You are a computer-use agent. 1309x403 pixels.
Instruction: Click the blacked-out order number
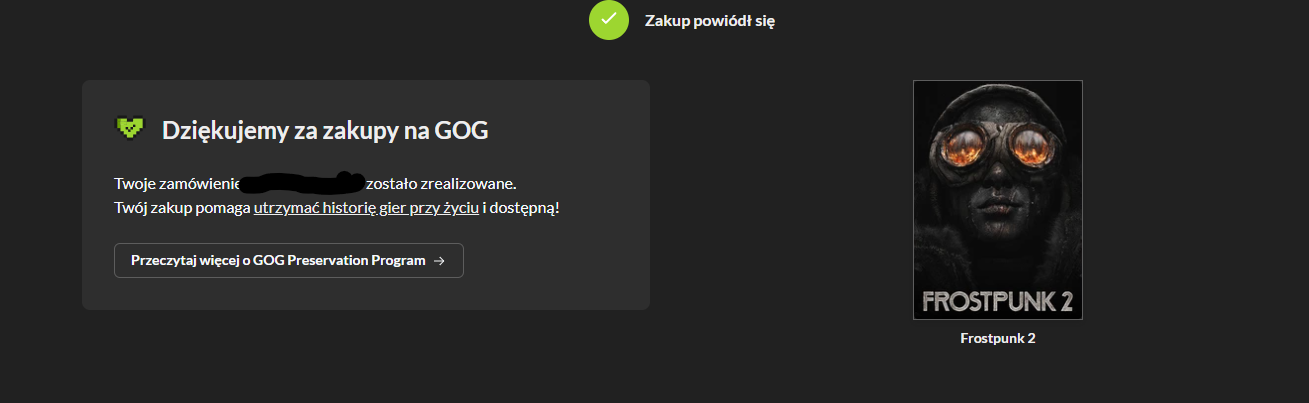303,183
